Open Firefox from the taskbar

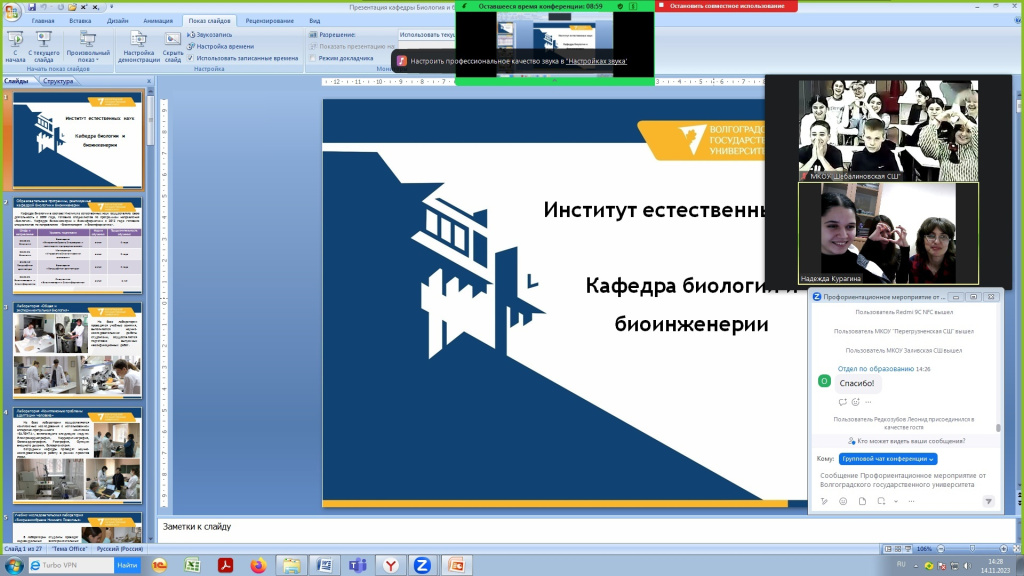click(259, 566)
